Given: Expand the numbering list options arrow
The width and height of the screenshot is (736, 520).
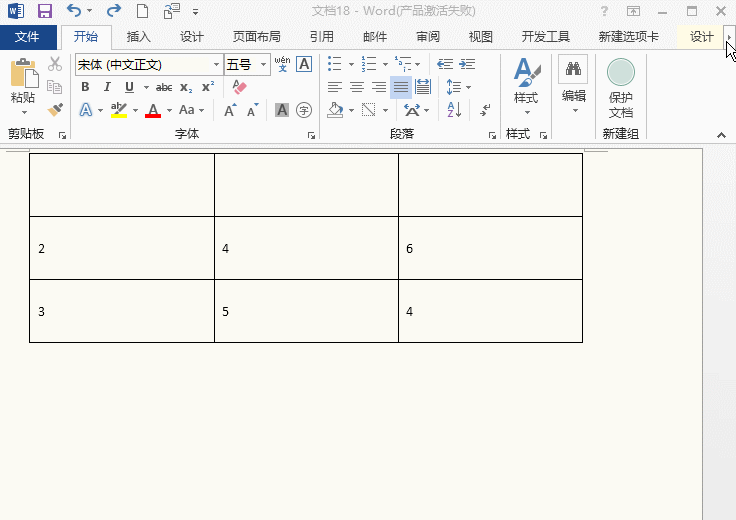Looking at the screenshot, I should [x=385, y=64].
